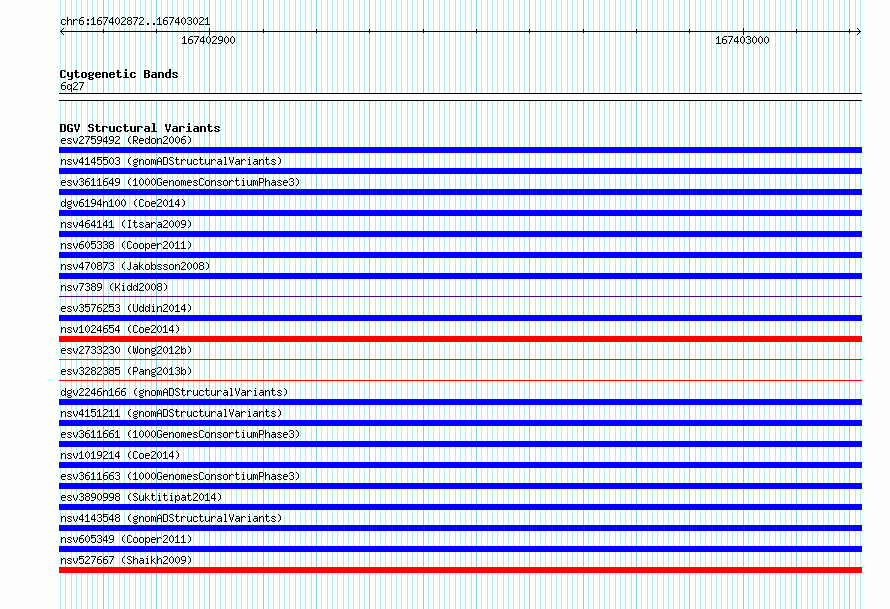Open the nsv1019214 (Coe2014) label
890x609 pixels.
[120, 455]
